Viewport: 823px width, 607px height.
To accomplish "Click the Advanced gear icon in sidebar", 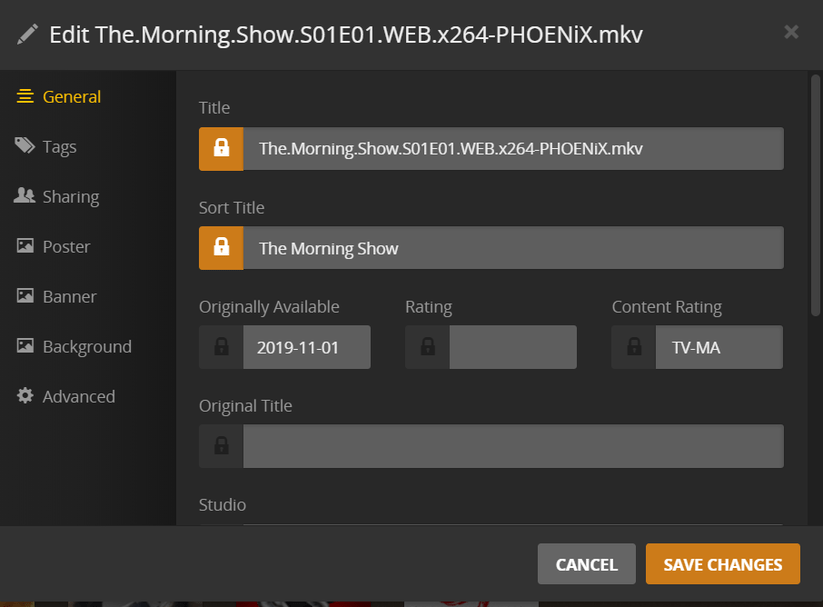I will pyautogui.click(x=25, y=395).
